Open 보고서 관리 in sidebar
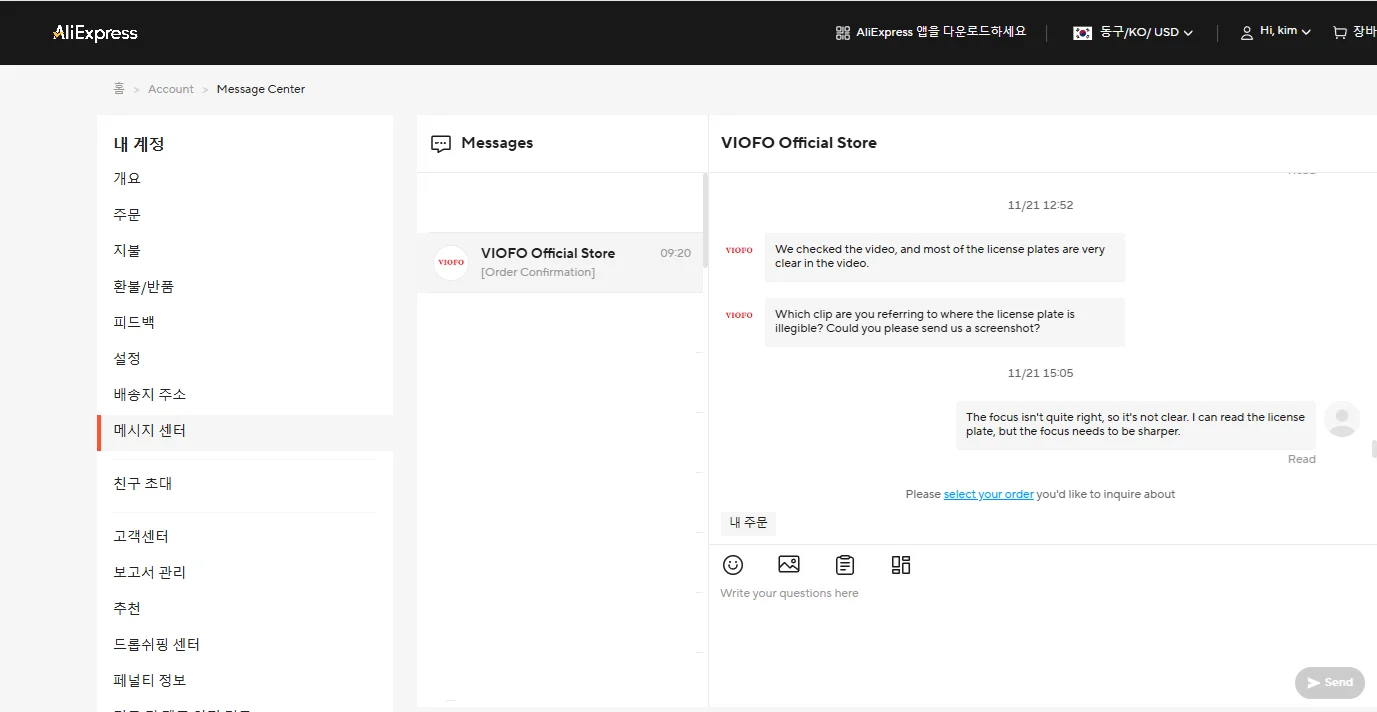This screenshot has width=1377, height=712. click(150, 572)
